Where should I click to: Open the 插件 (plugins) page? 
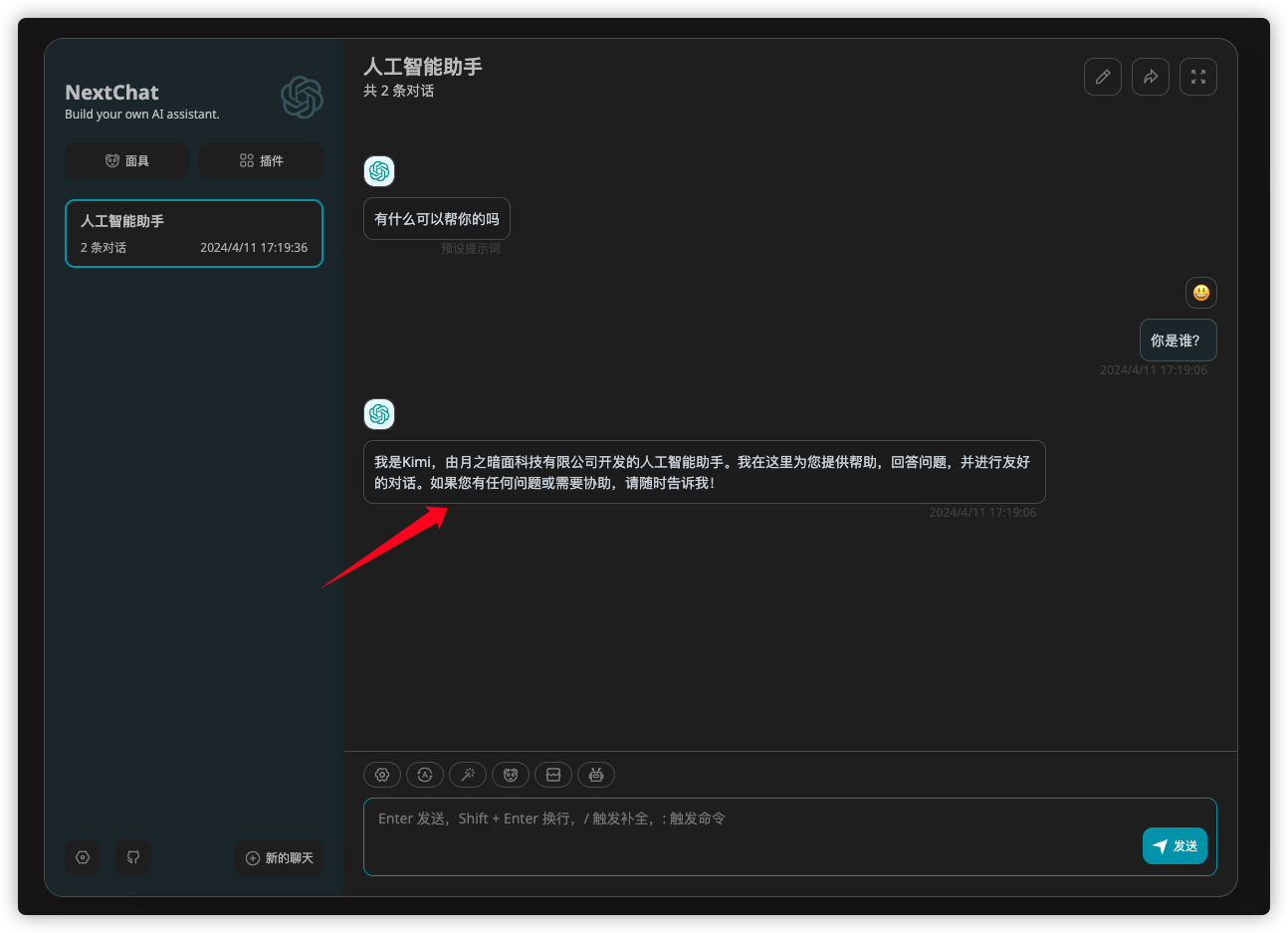pyautogui.click(x=261, y=160)
